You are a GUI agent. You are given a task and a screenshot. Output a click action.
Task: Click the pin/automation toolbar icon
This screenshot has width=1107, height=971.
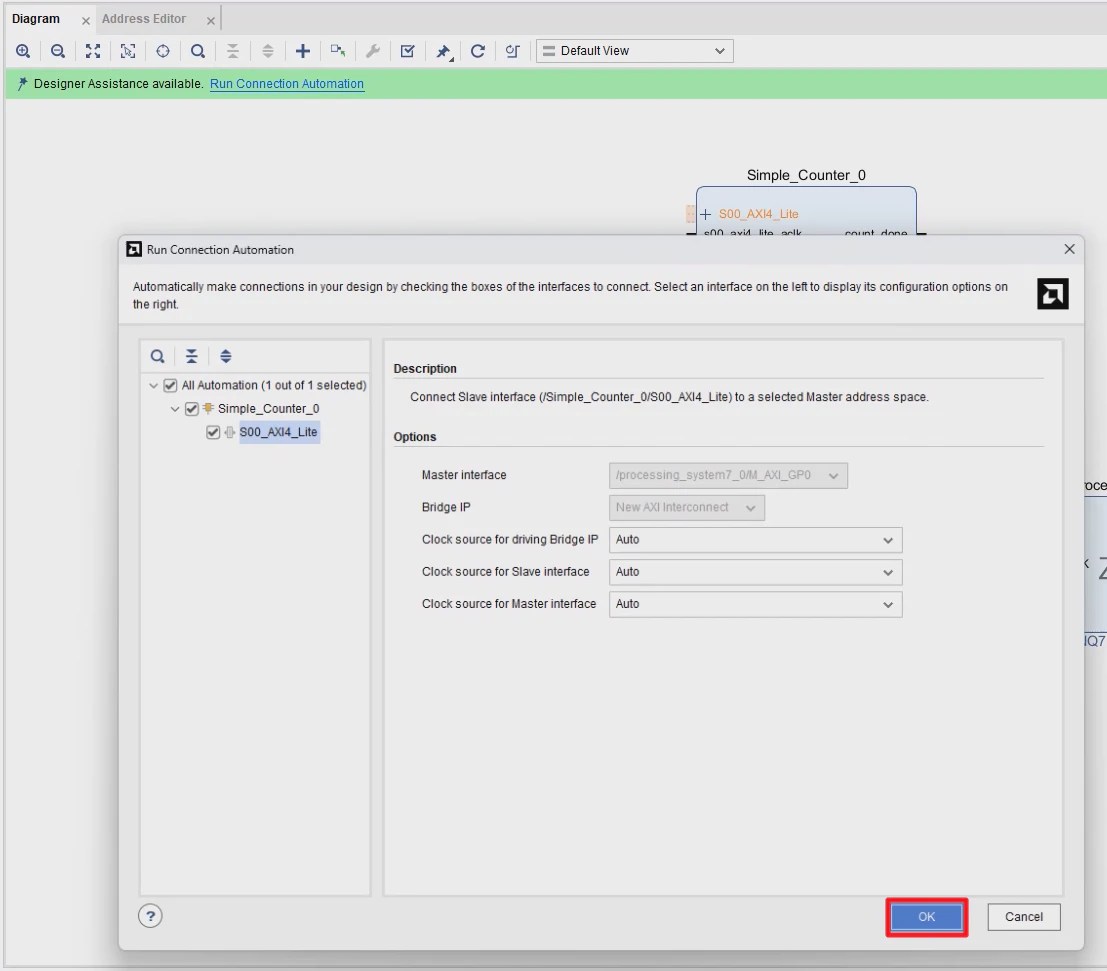click(443, 52)
